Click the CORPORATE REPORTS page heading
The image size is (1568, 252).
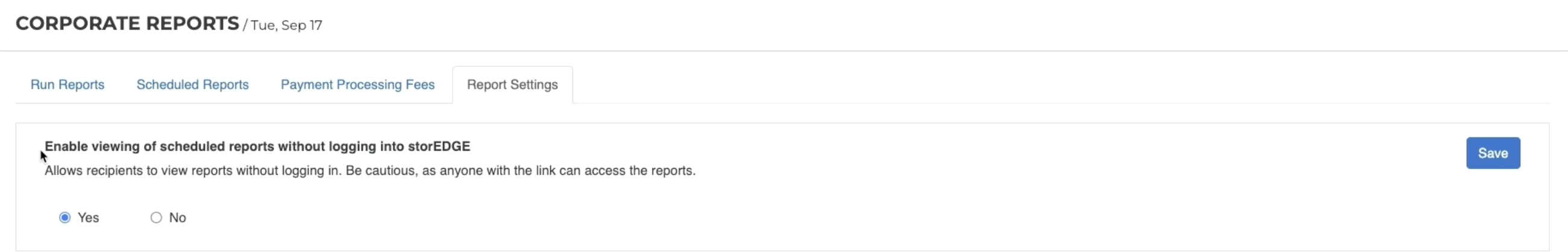[x=127, y=23]
